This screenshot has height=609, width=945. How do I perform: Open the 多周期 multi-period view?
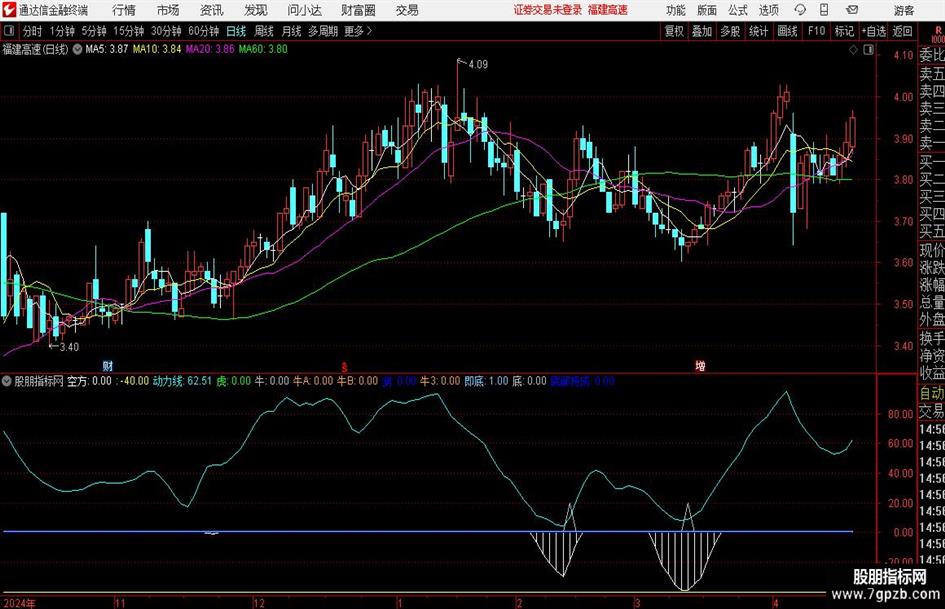coord(322,31)
